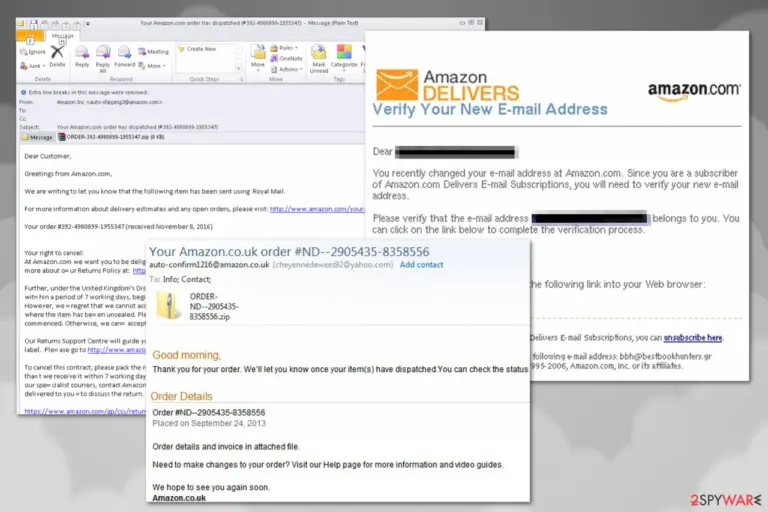
Task: Click the cheyennedewees92@yahoo.com address
Action: pyautogui.click(x=333, y=265)
